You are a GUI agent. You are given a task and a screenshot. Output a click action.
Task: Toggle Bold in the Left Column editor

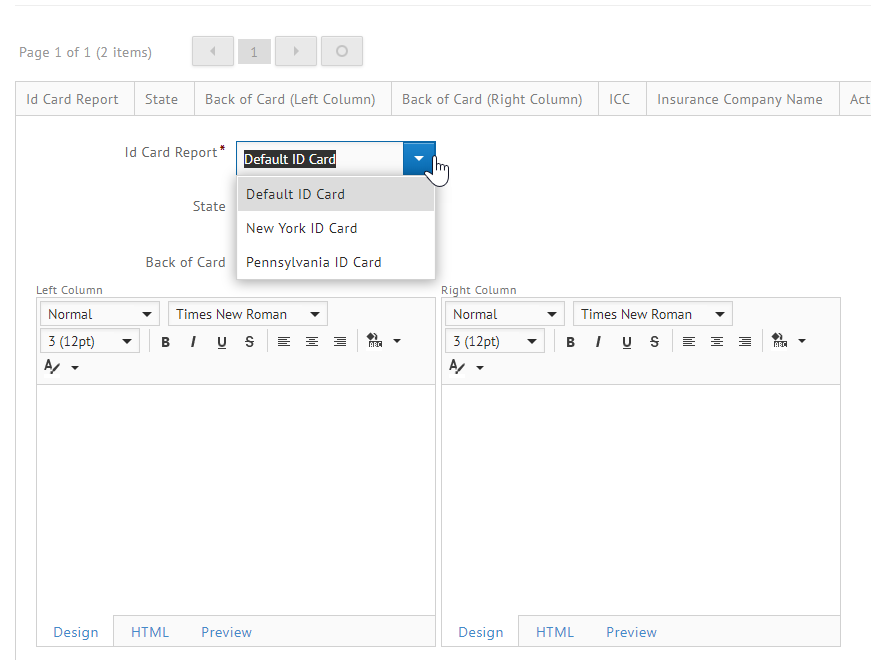[165, 342]
